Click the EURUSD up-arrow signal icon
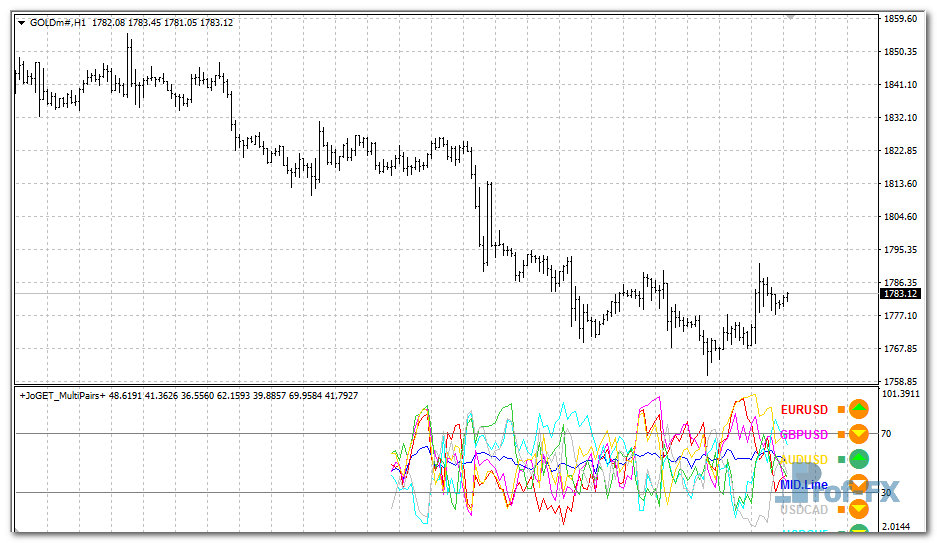The width and height of the screenshot is (937, 543). (858, 409)
